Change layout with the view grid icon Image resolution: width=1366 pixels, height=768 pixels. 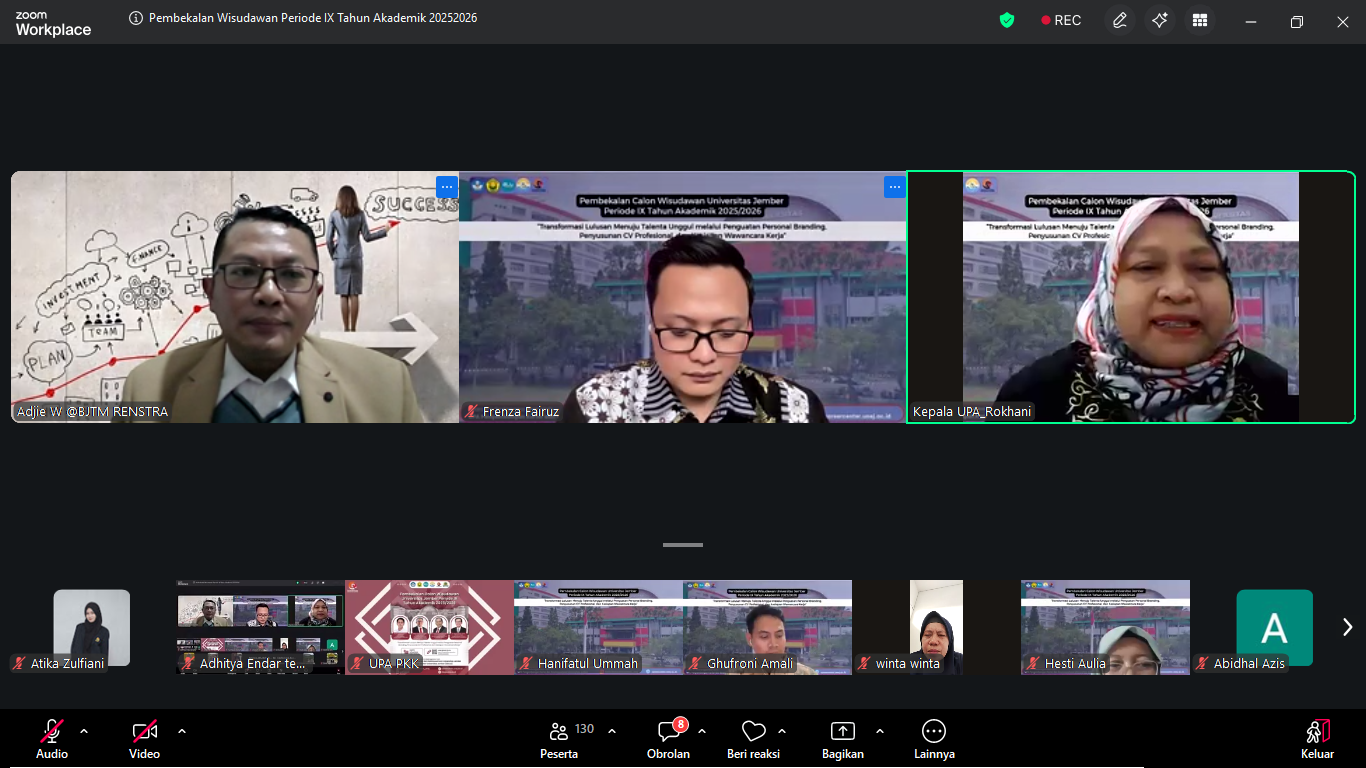(1200, 20)
